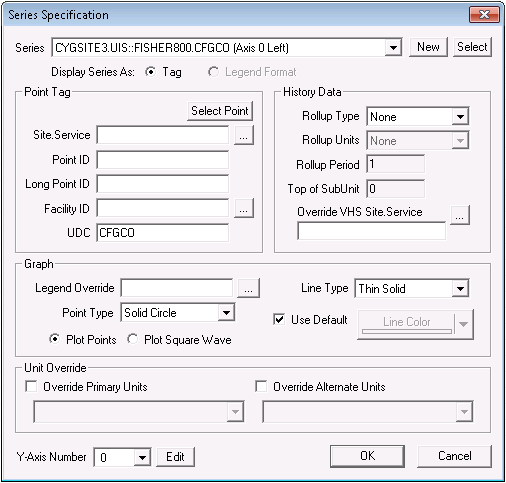
Task: Click the UDC field containing CFGCO
Action: [163, 233]
